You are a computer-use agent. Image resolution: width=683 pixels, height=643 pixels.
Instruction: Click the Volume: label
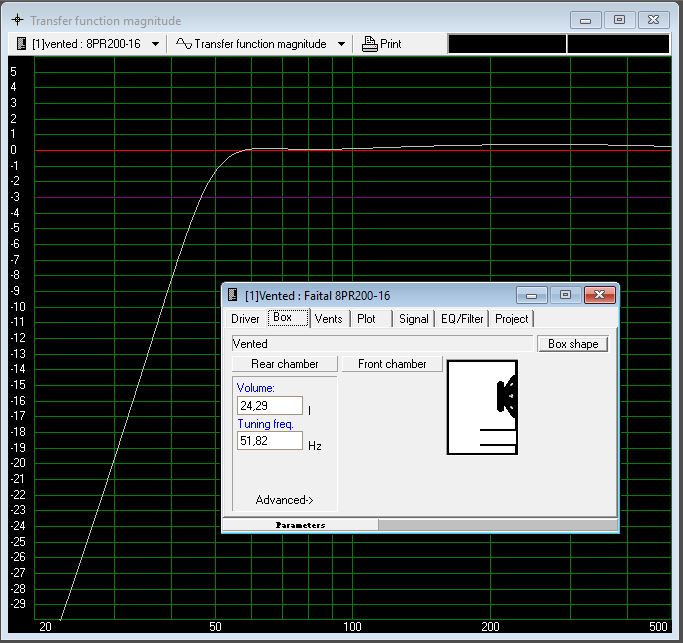coord(256,388)
